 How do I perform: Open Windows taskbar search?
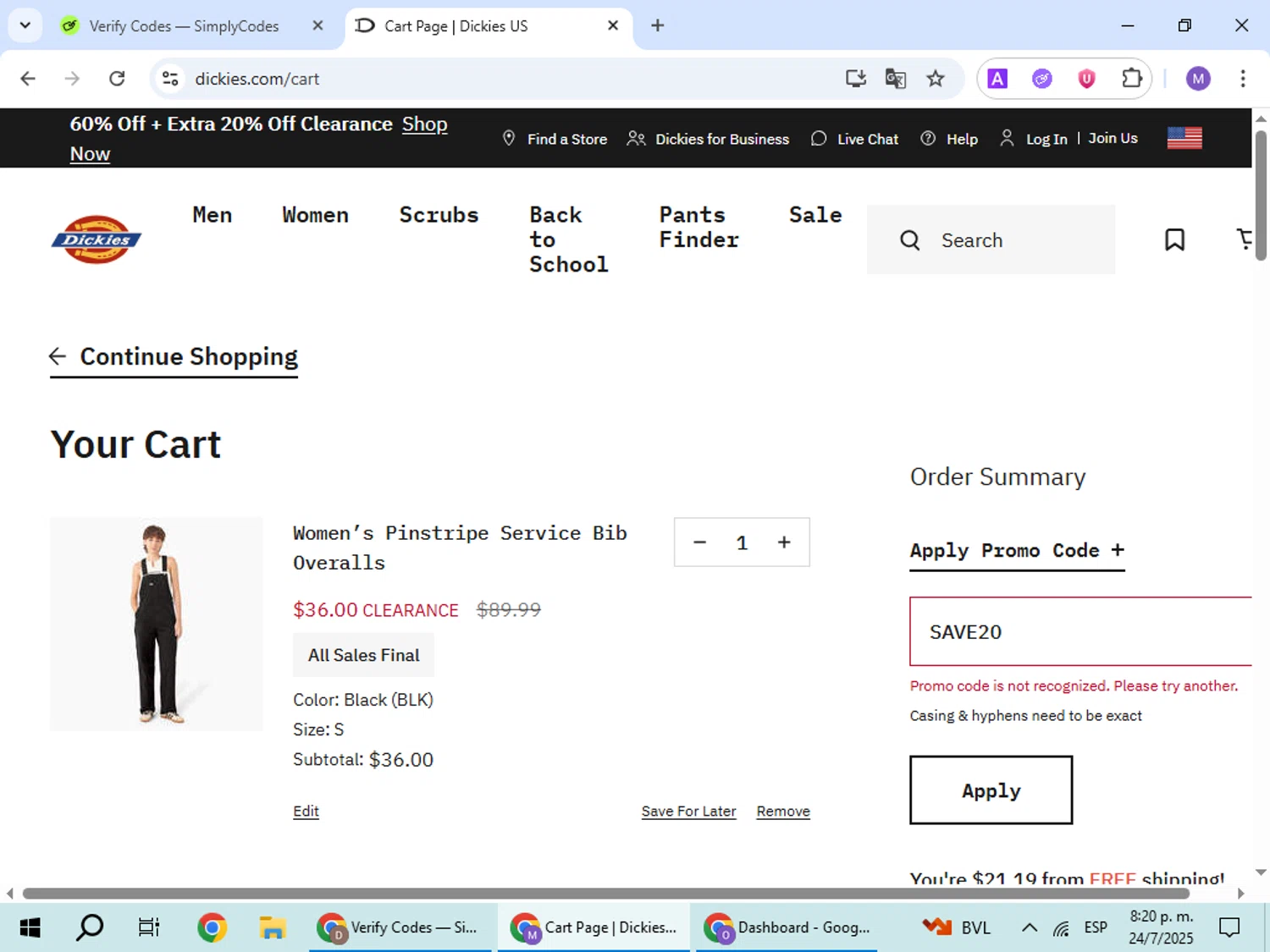tap(90, 927)
